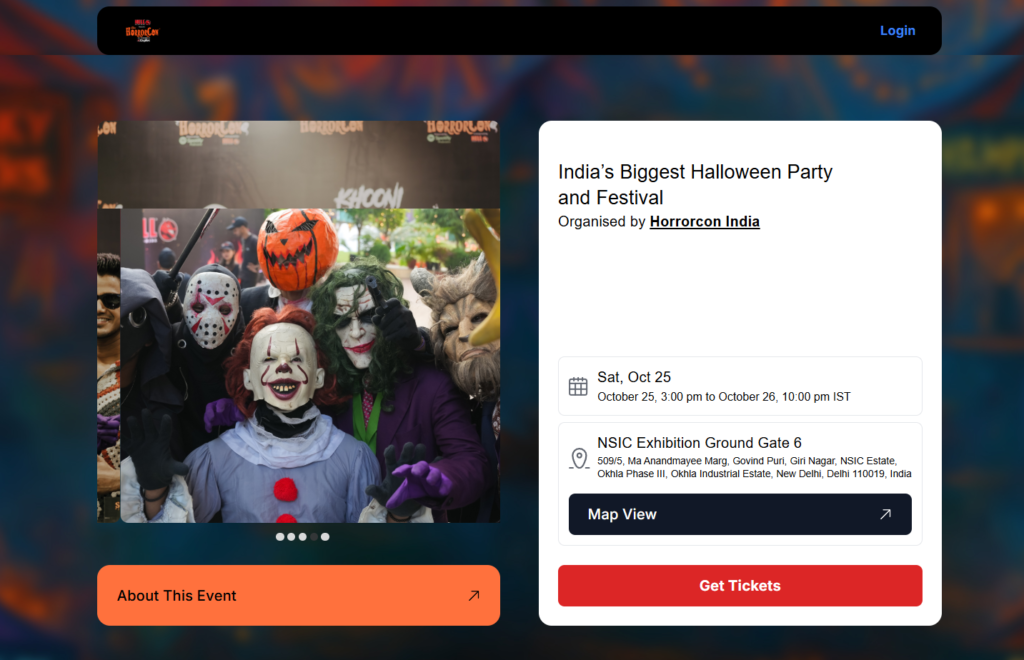Viewport: 1024px width, 660px height.
Task: Click the location pin icon near the venue name
Action: click(x=578, y=458)
